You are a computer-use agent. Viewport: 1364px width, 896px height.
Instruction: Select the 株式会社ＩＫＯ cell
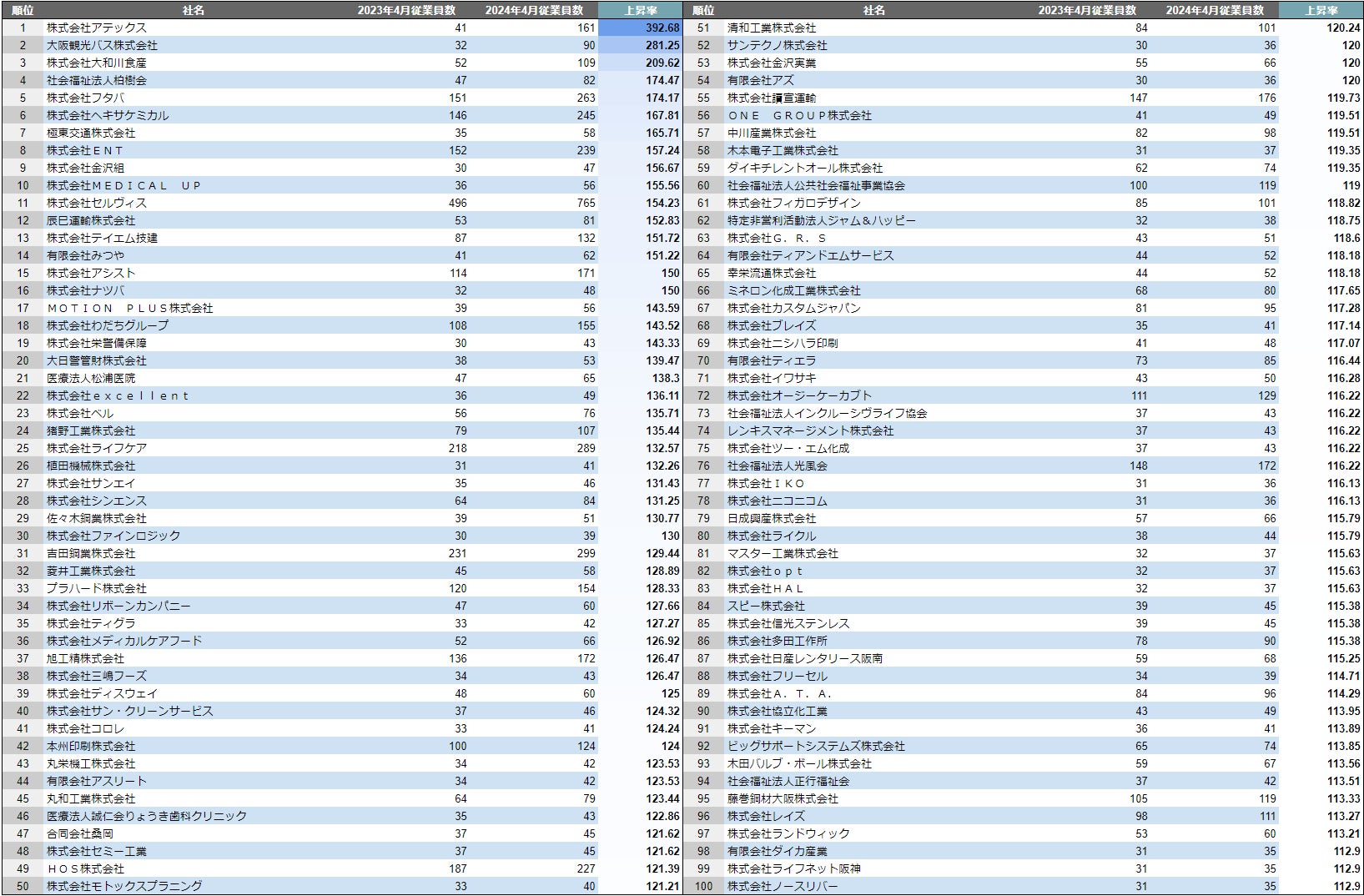766,483
